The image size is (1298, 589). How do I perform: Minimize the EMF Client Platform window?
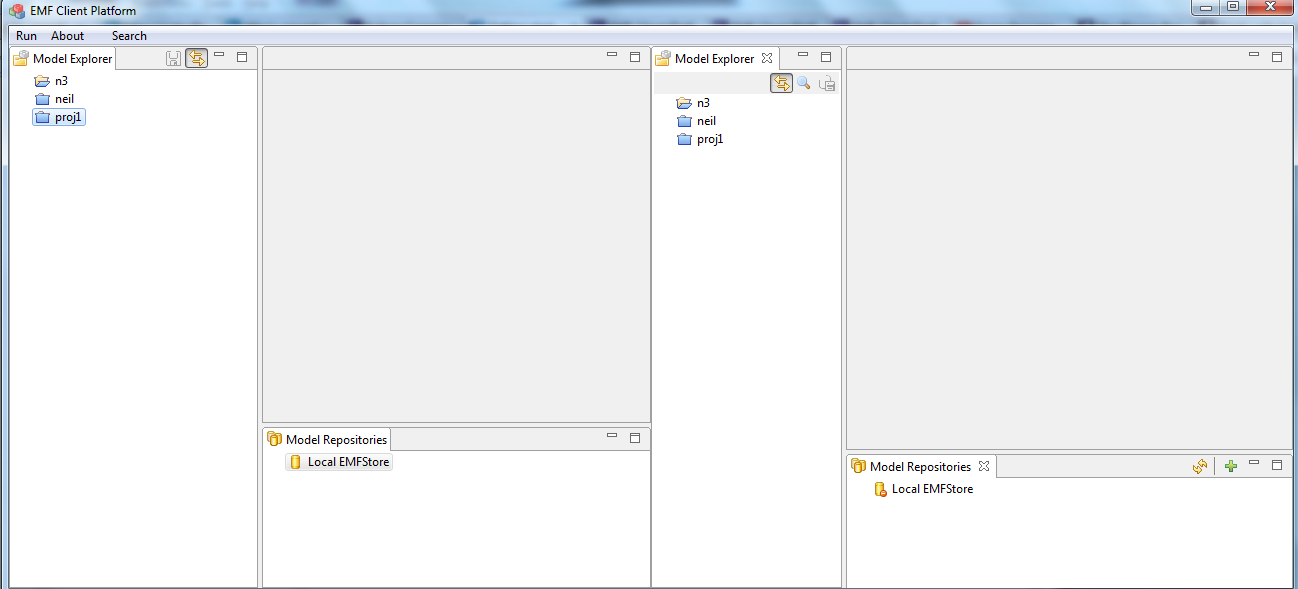[1206, 7]
